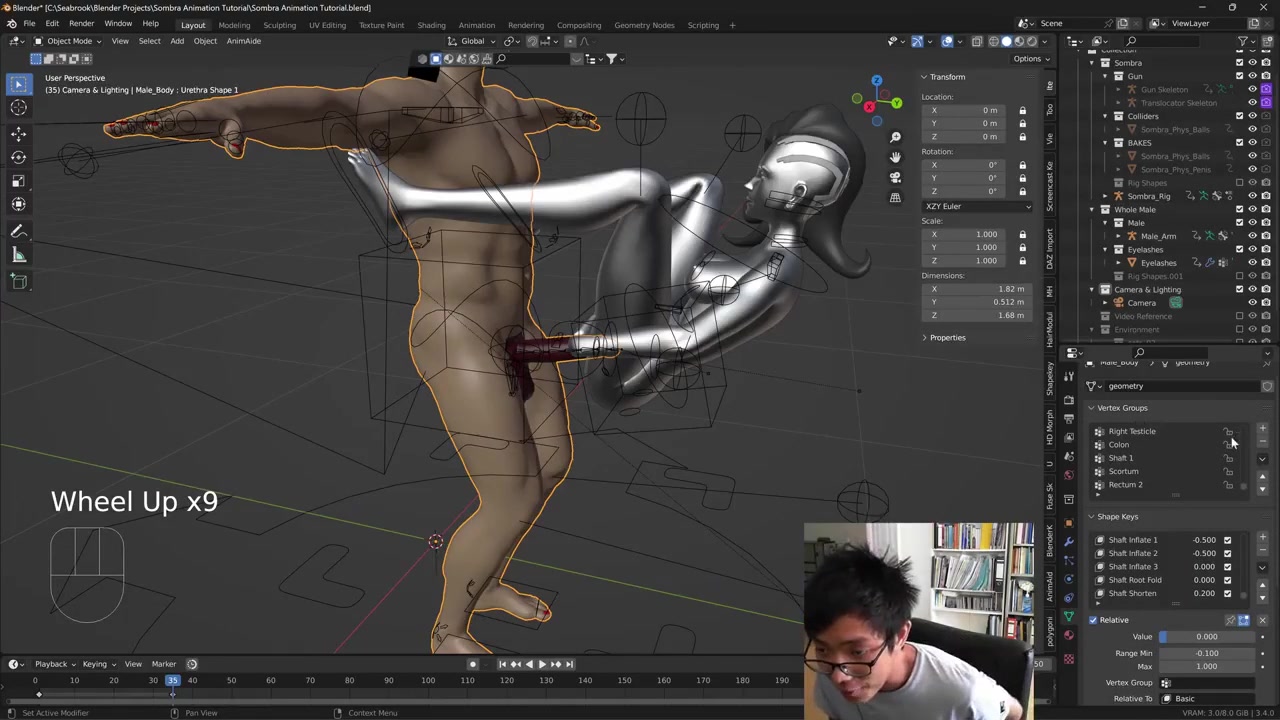
Task: Click the camera view icon in viewport
Action: pyautogui.click(x=895, y=177)
